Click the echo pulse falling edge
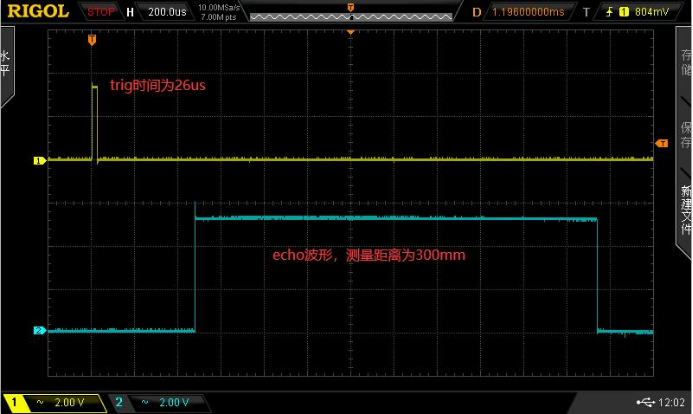The image size is (693, 414). [597, 275]
